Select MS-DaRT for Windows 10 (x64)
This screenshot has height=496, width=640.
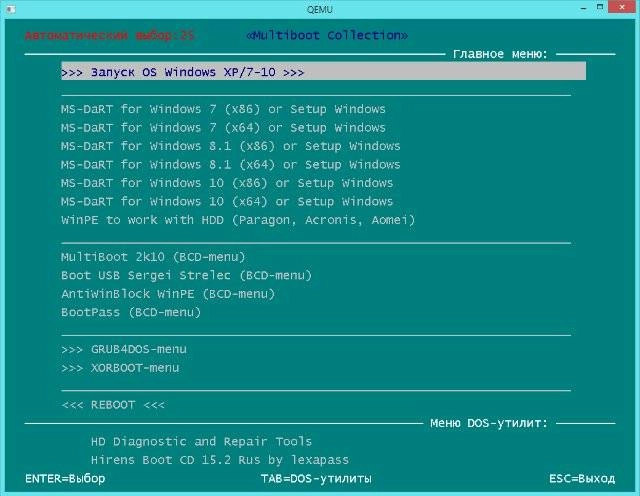[x=227, y=201]
